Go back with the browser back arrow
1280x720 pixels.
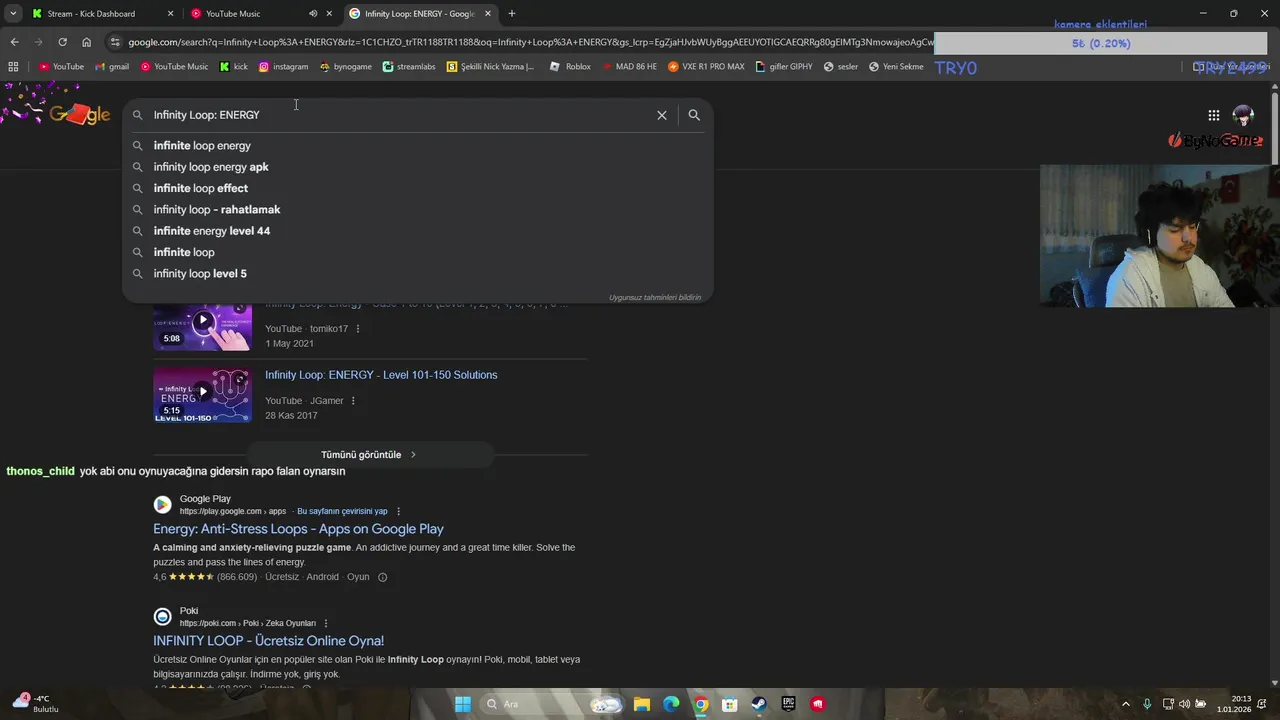pyautogui.click(x=14, y=42)
